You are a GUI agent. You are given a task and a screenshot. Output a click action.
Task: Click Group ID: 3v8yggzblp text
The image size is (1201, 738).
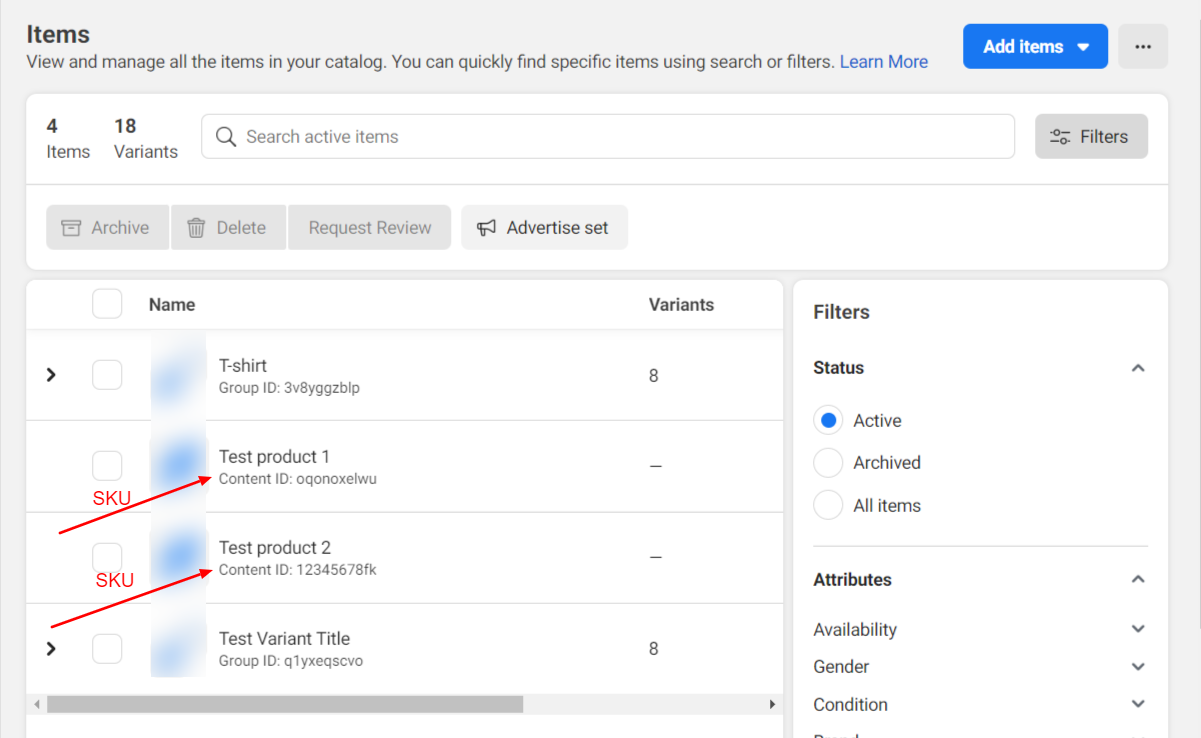click(x=289, y=388)
